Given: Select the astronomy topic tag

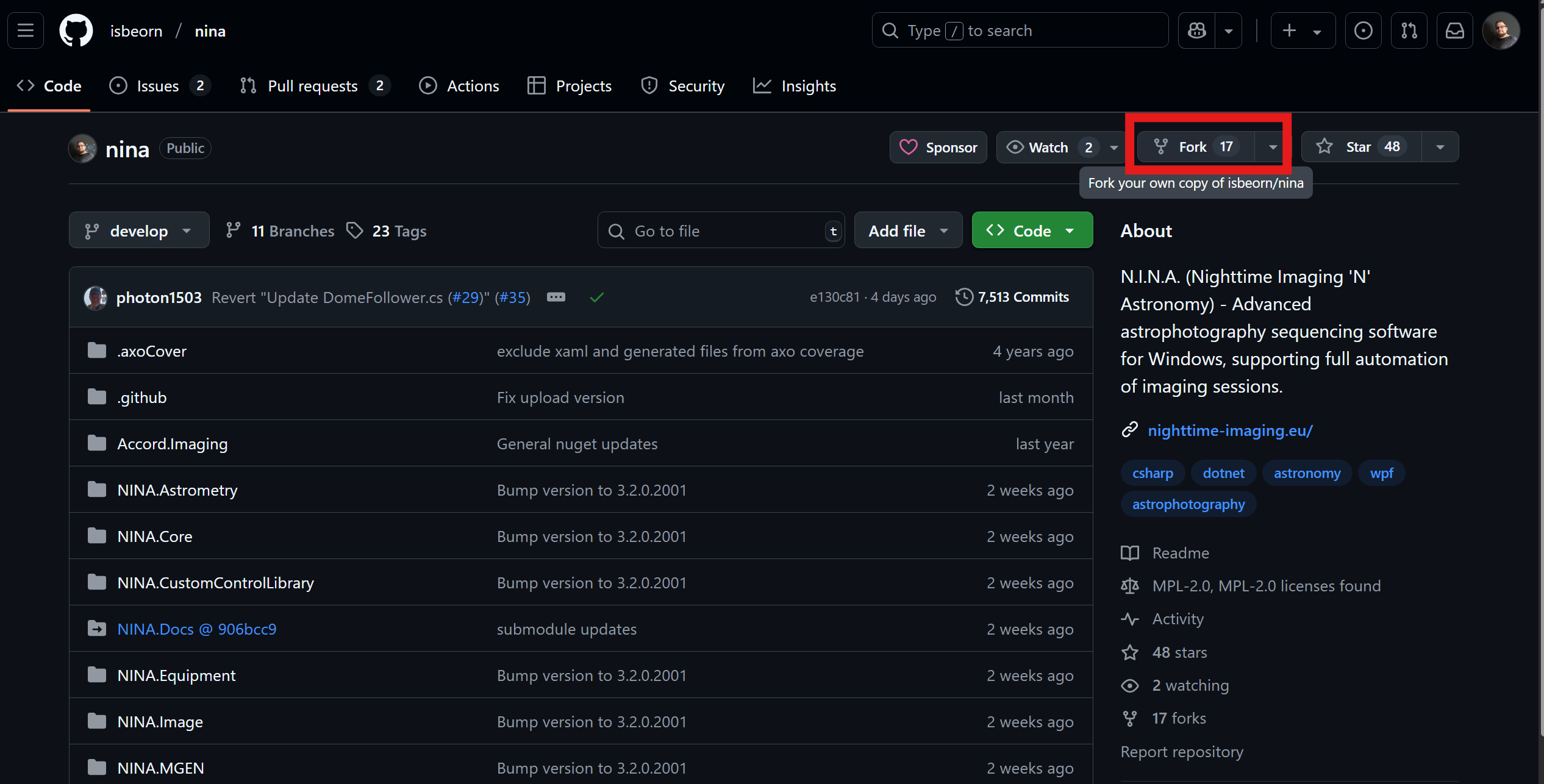Looking at the screenshot, I should 1307,473.
